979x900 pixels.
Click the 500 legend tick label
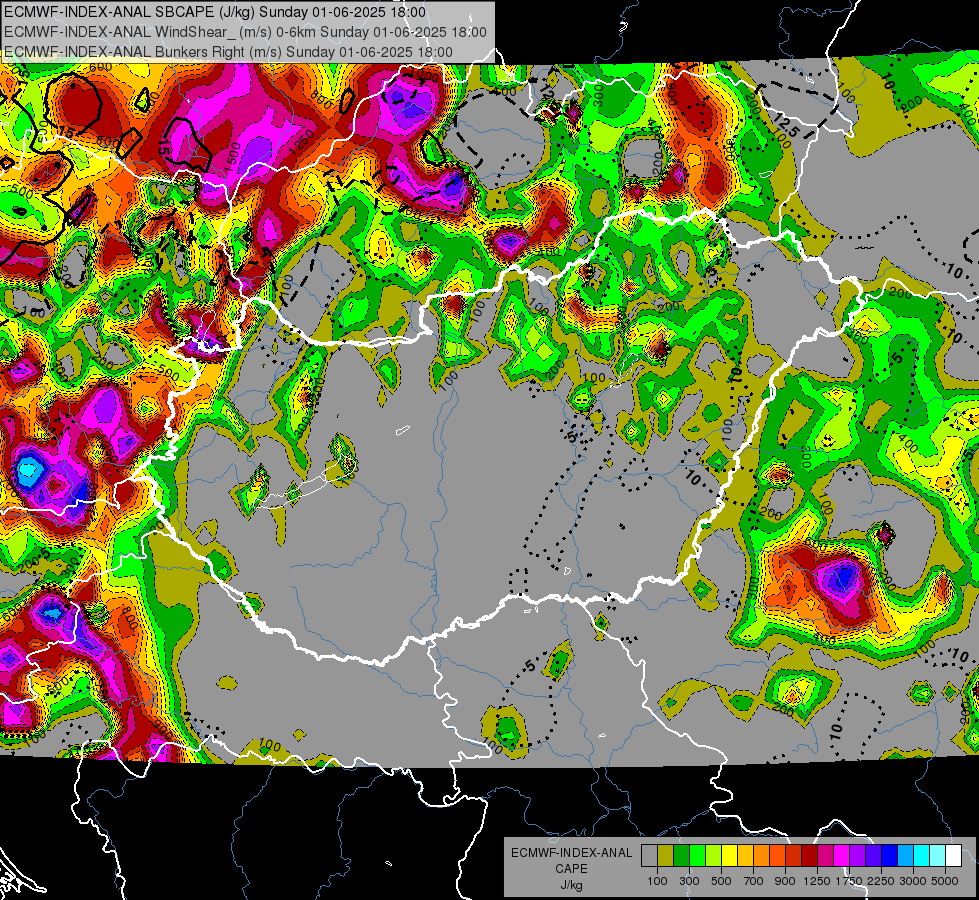click(x=721, y=881)
